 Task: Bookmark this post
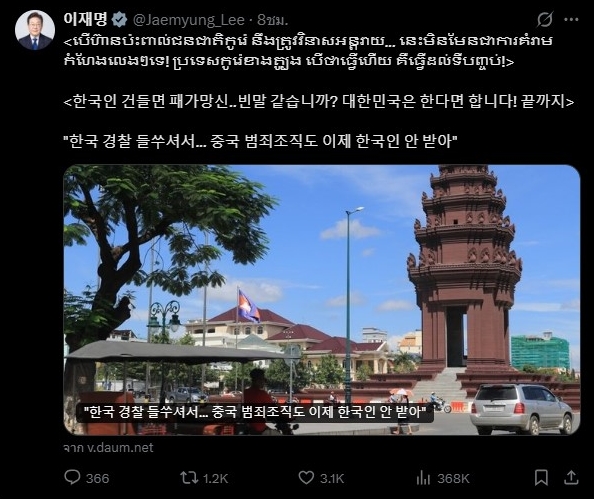(541, 478)
